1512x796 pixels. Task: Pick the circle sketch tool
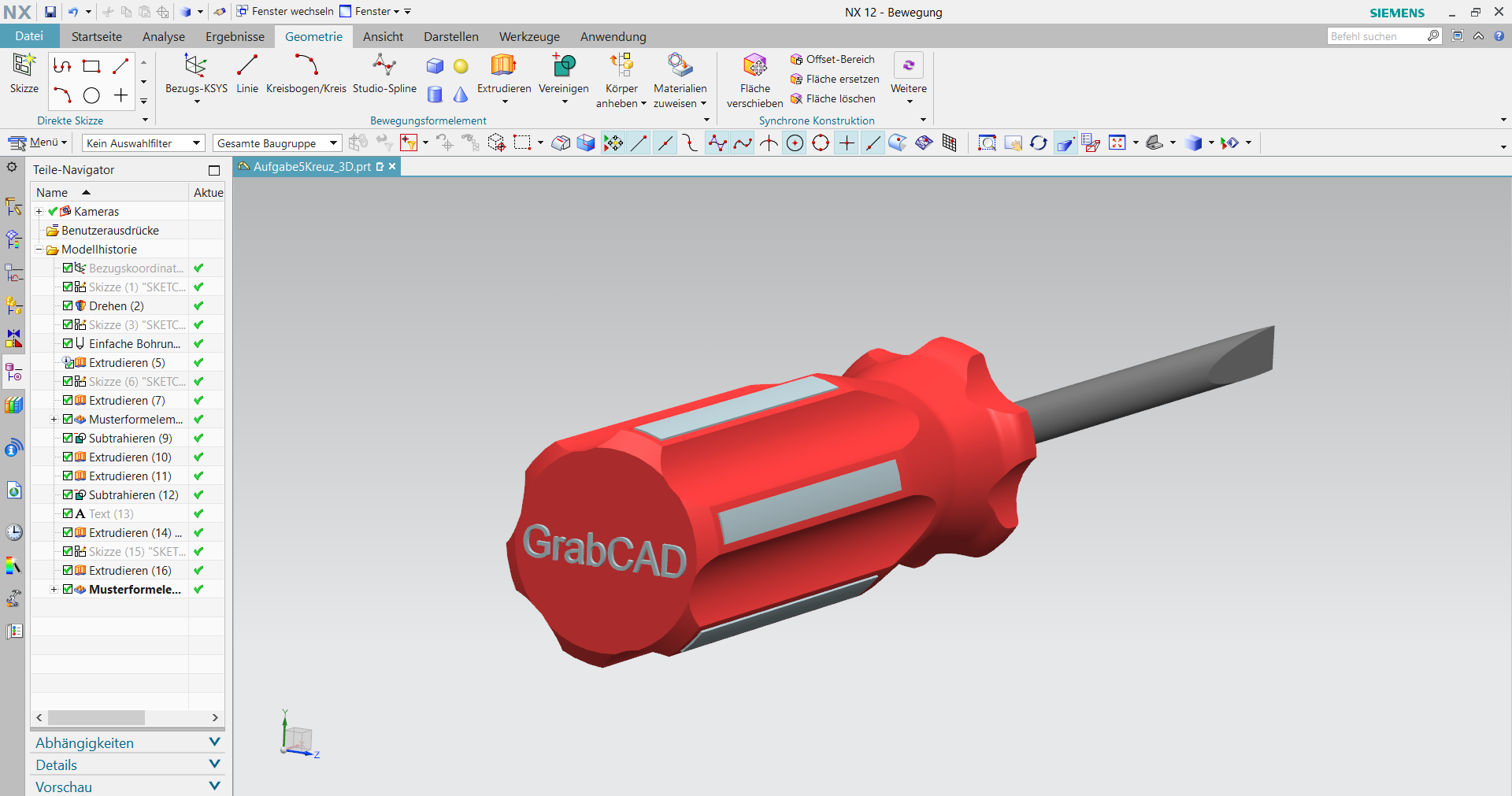pyautogui.click(x=91, y=95)
